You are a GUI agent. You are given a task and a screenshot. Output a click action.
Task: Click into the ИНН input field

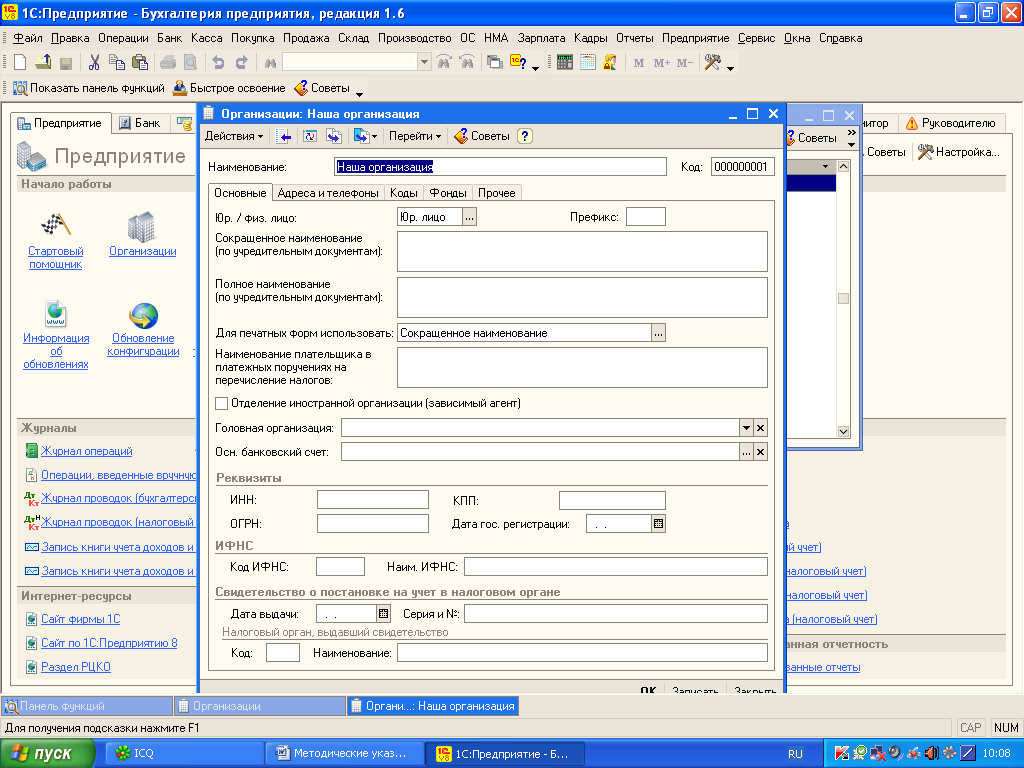[373, 500]
